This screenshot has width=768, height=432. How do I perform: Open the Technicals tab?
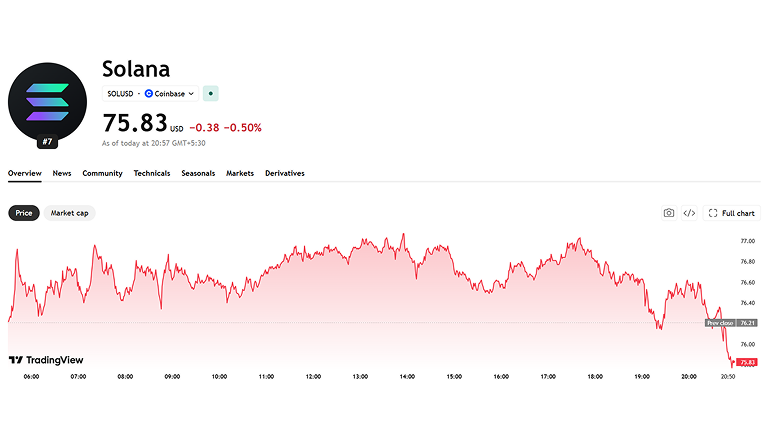point(152,173)
